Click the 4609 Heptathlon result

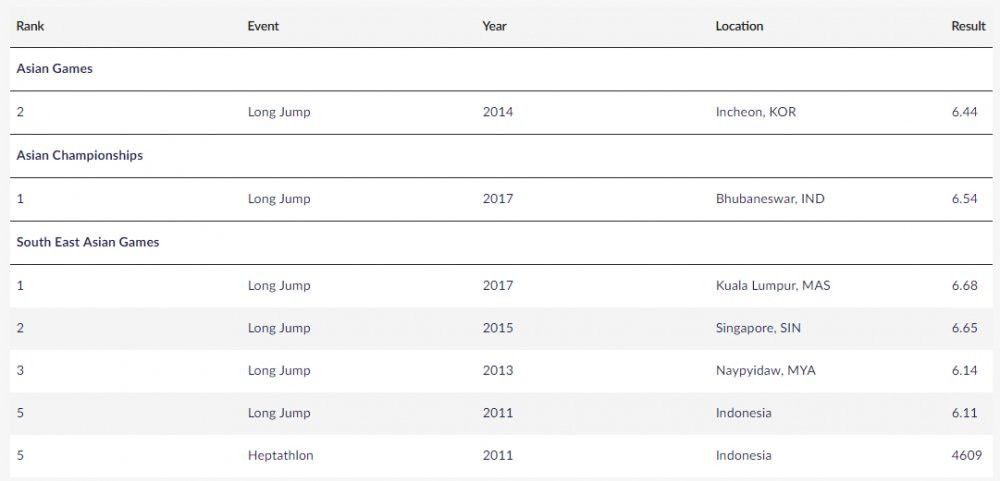pyautogui.click(x=964, y=456)
